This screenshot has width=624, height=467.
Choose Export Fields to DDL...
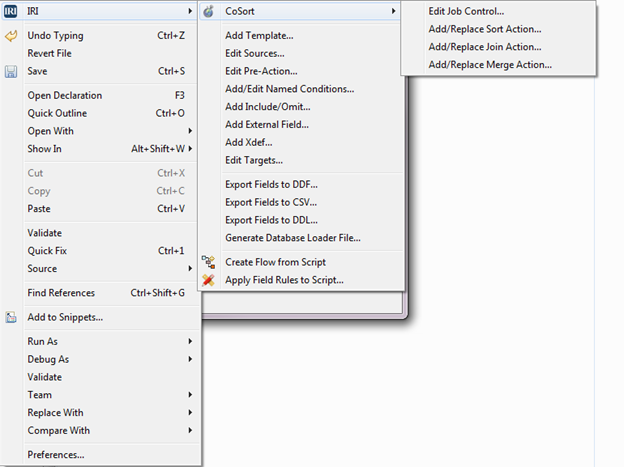(x=302, y=220)
